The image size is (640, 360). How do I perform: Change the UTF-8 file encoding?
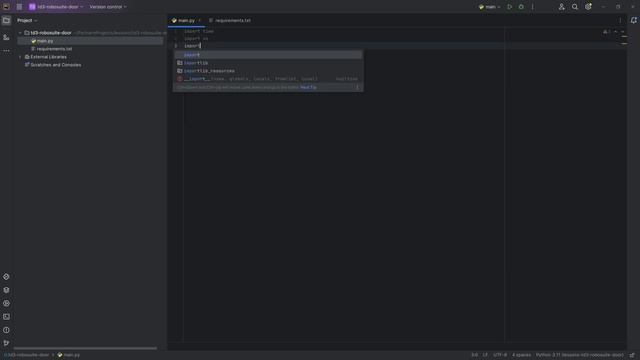pos(500,355)
